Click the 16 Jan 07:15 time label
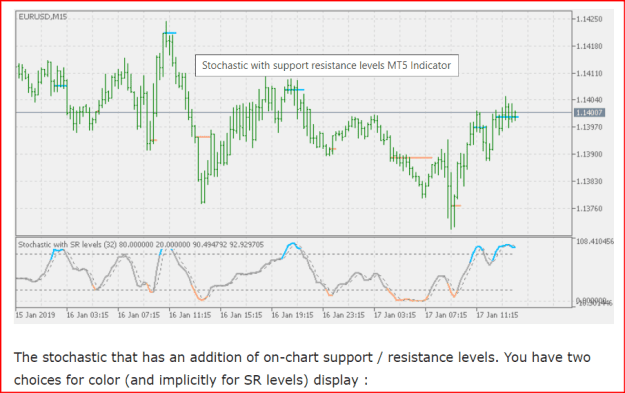 click(x=139, y=315)
